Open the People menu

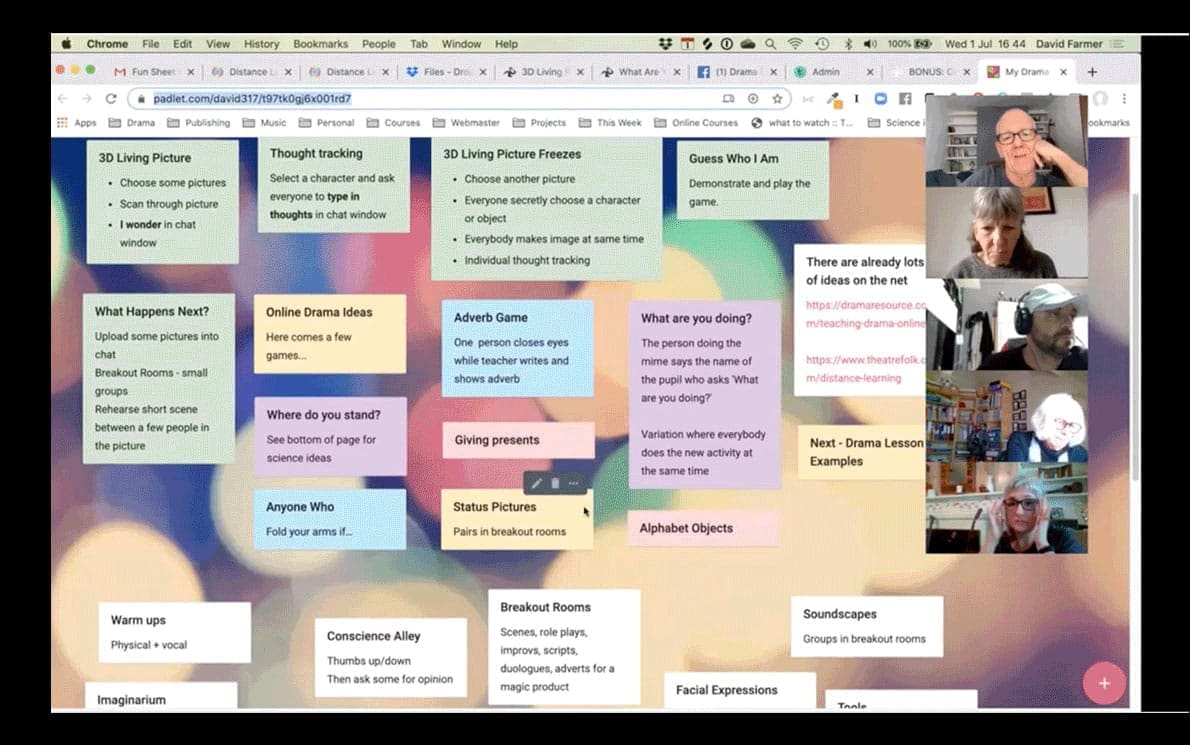(379, 44)
